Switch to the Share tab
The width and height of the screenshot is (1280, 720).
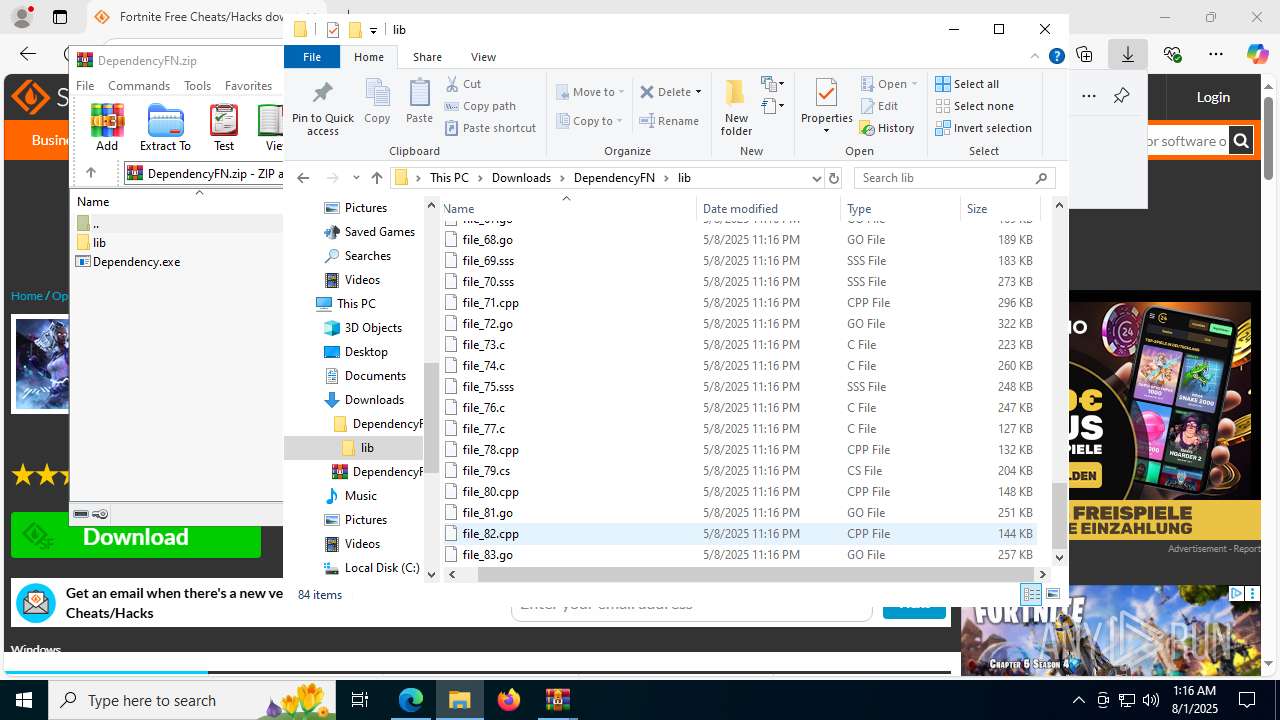point(427,57)
